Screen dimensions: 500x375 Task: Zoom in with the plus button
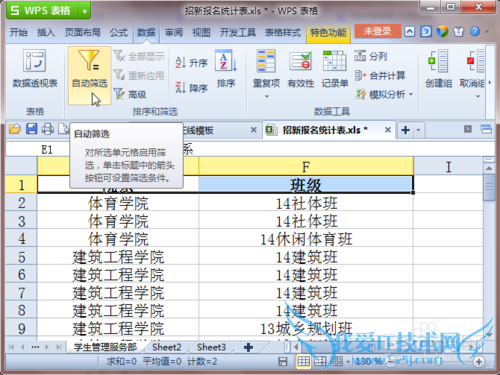(479, 361)
